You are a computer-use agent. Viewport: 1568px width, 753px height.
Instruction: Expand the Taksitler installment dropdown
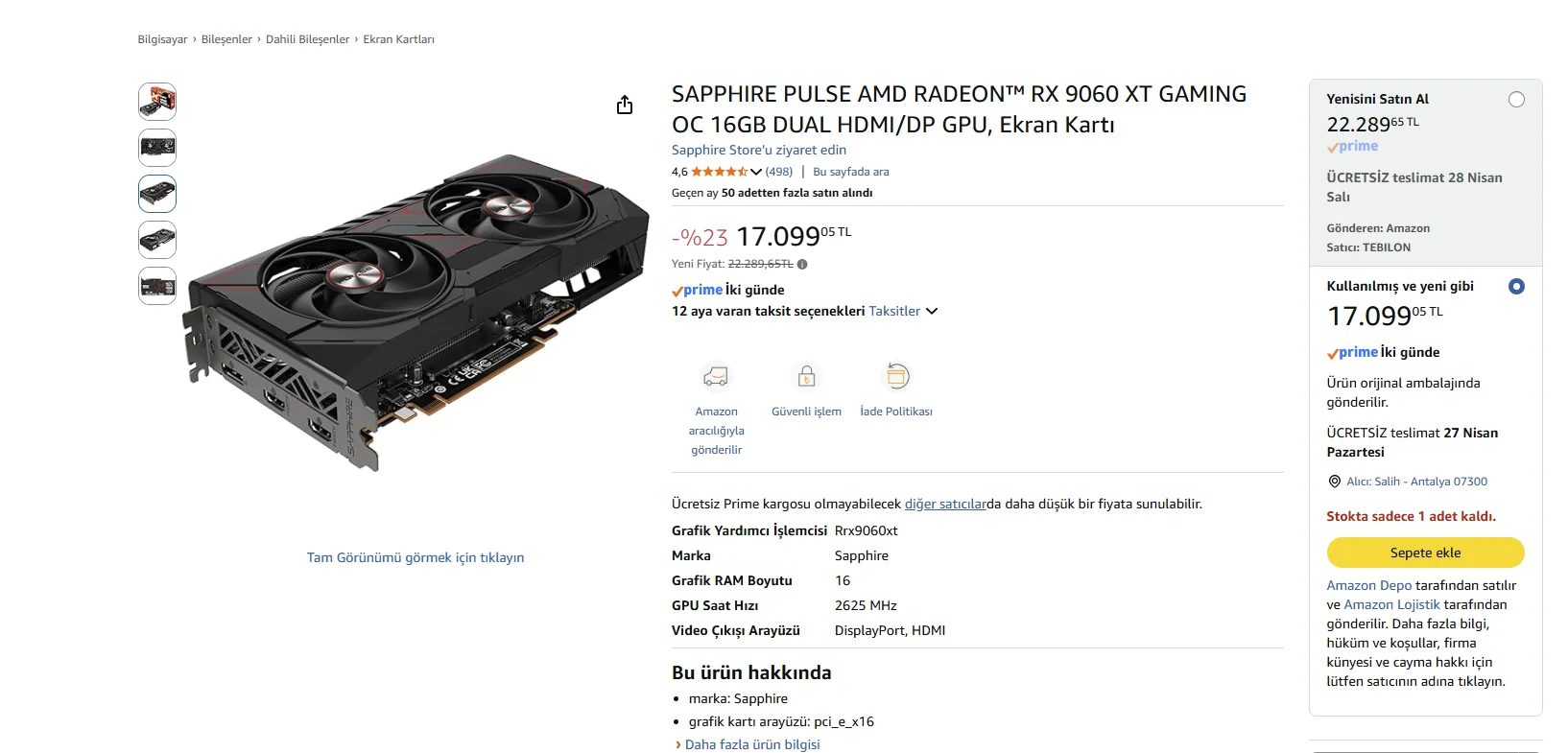(903, 311)
